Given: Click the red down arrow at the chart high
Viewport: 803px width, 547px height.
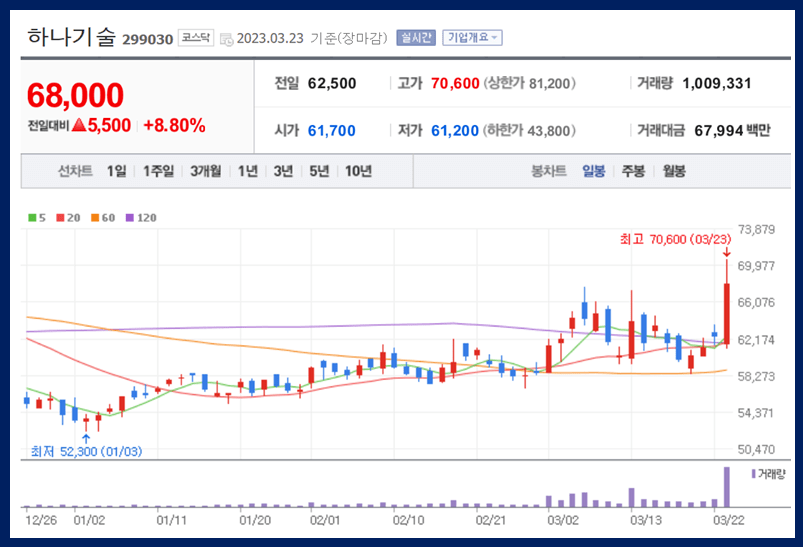Looking at the screenshot, I should (726, 253).
